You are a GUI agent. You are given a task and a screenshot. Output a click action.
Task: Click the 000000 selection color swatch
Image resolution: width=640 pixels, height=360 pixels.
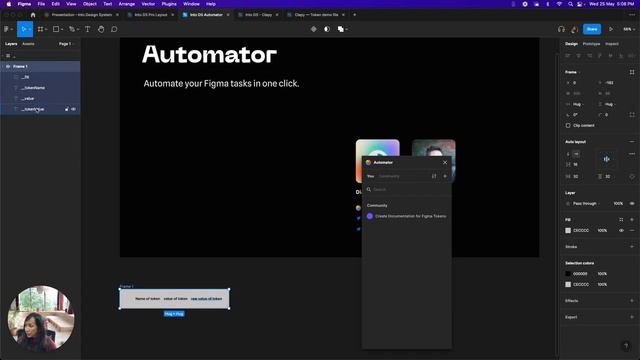coord(568,274)
